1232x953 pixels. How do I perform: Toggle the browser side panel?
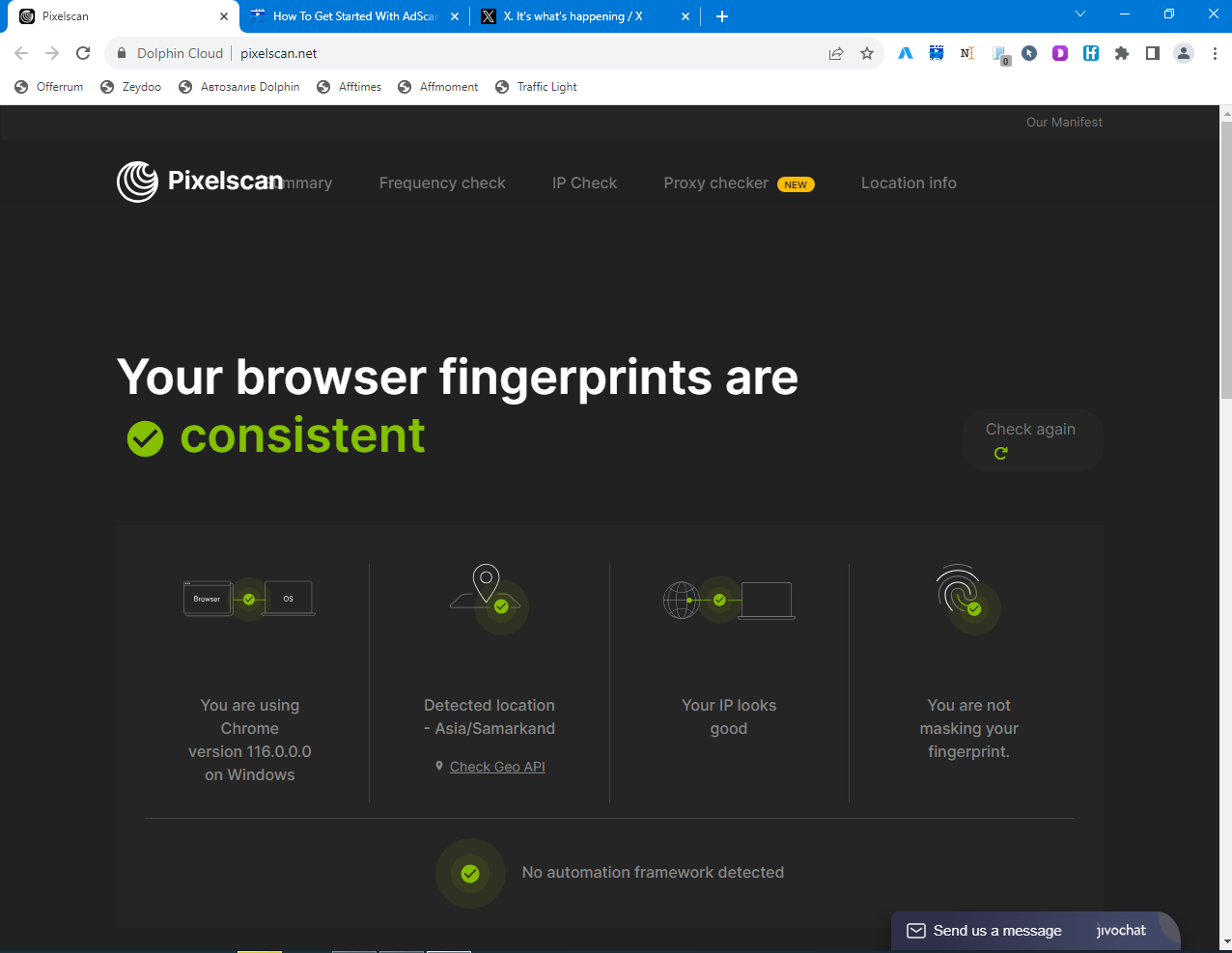point(1152,54)
